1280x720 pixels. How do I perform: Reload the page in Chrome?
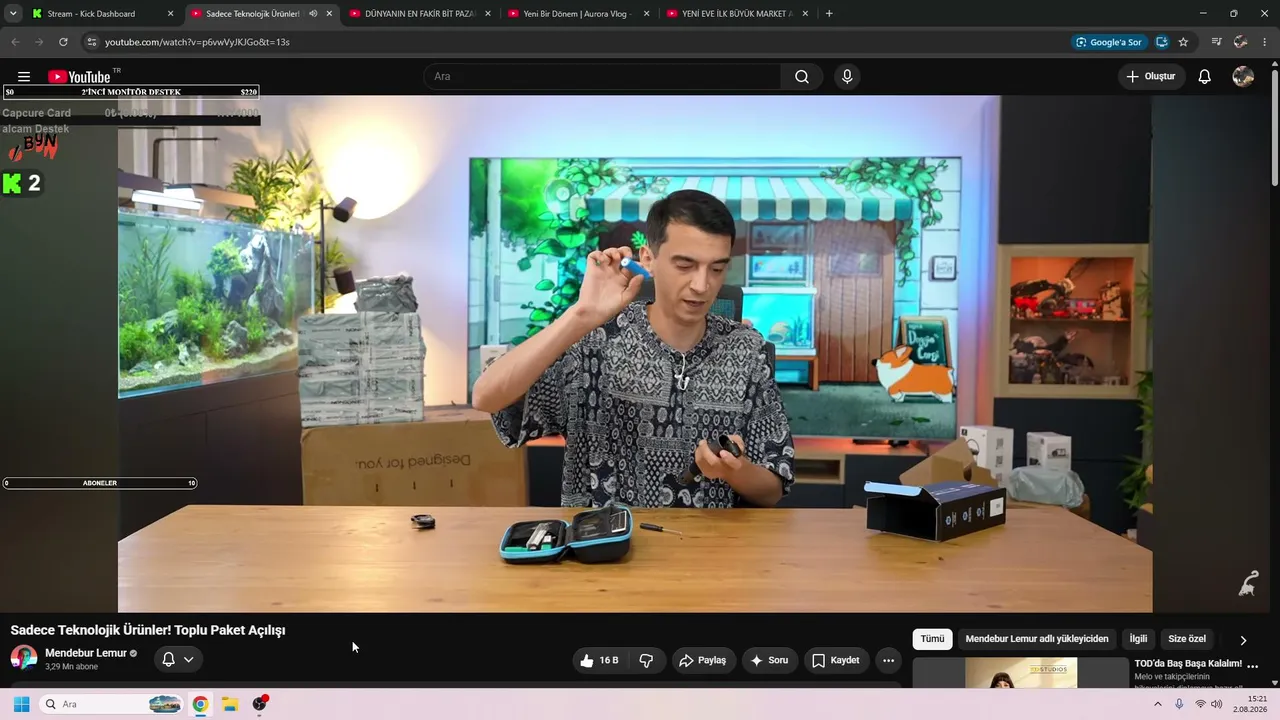63,42
